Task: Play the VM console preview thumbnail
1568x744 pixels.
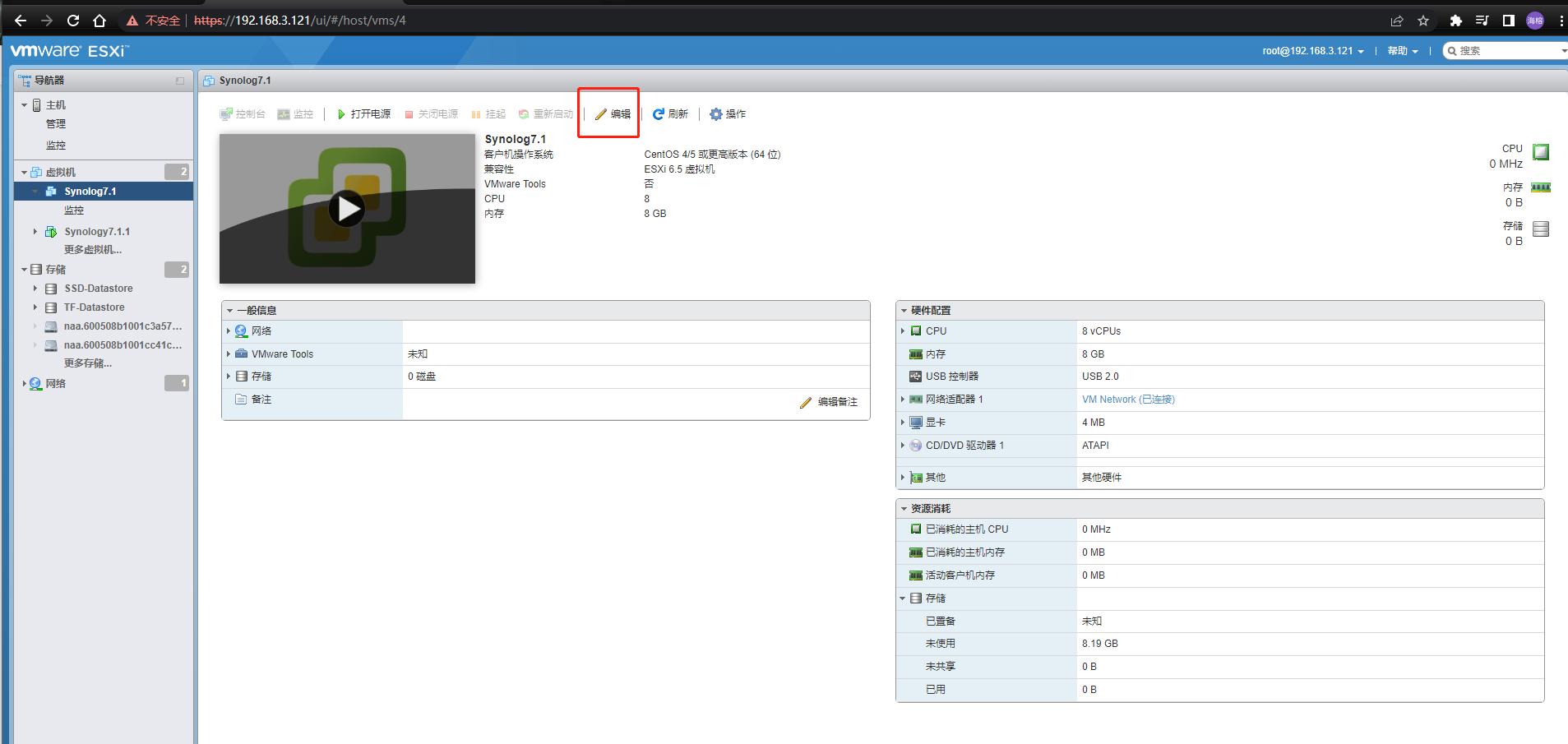Action: coord(347,209)
